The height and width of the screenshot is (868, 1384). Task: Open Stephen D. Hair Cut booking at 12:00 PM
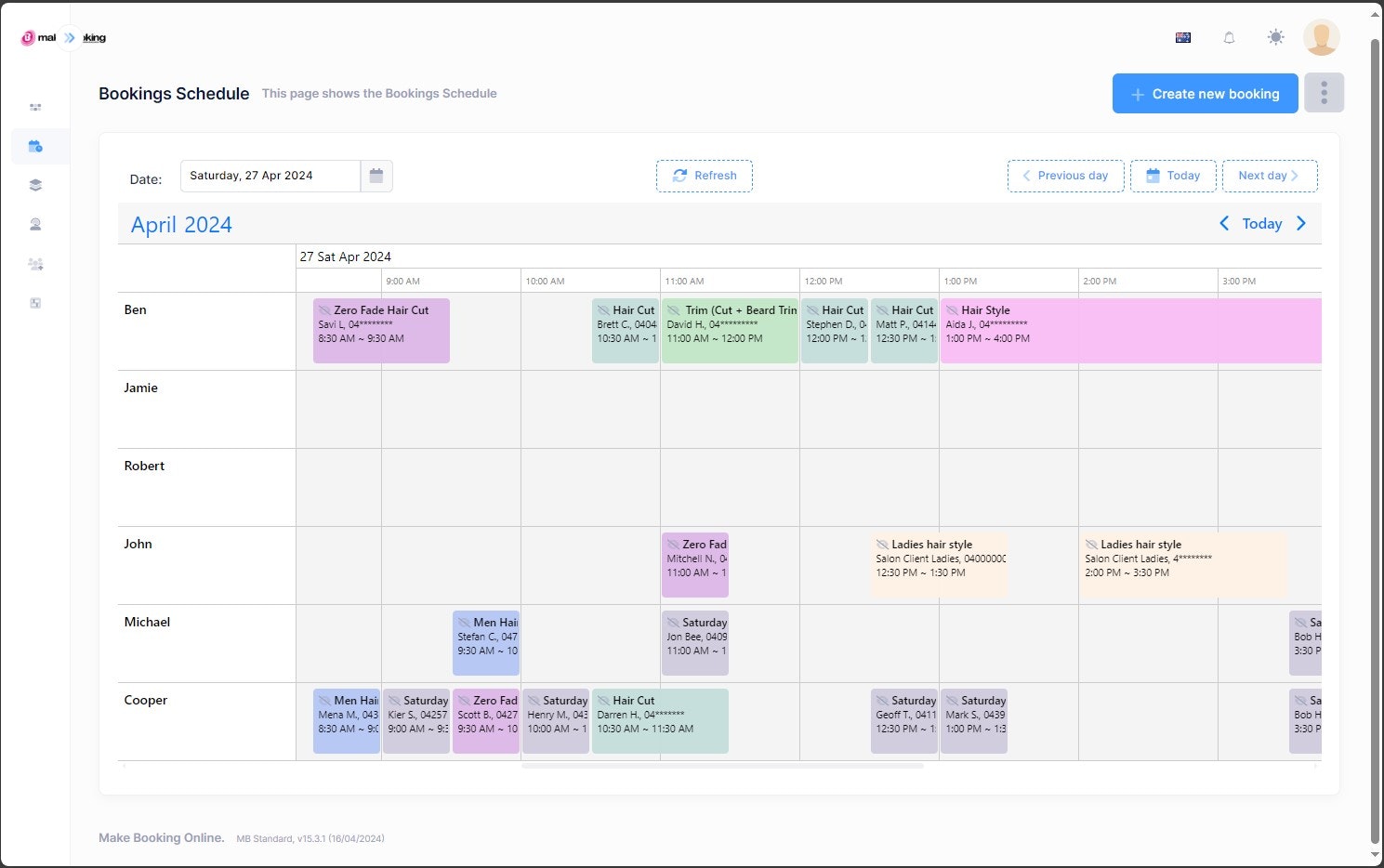click(x=834, y=331)
